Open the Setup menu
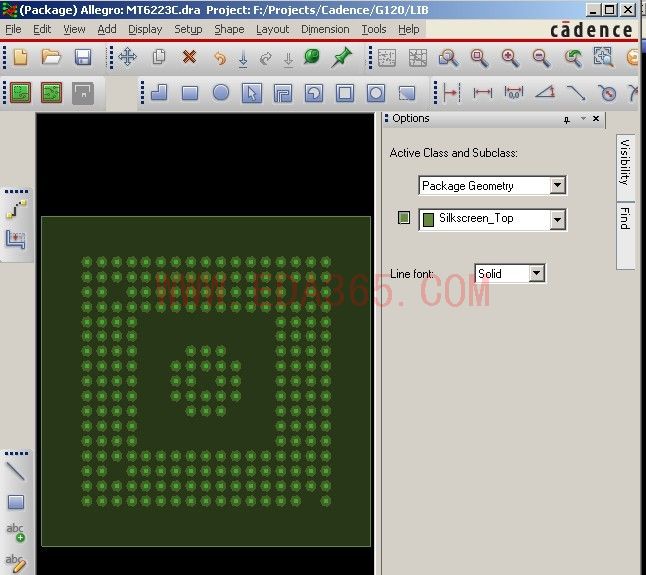 point(188,29)
